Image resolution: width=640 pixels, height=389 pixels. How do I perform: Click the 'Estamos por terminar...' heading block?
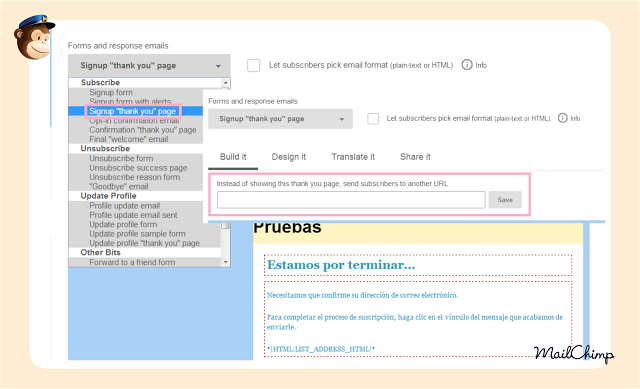(x=418, y=265)
